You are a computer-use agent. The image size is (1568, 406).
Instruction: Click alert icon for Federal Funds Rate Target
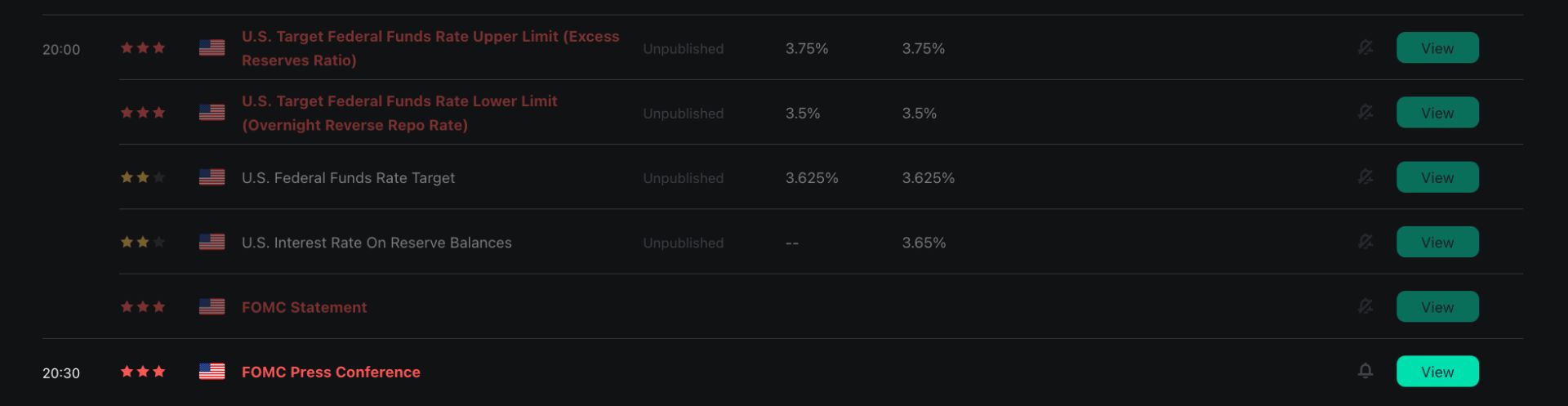[1365, 176]
